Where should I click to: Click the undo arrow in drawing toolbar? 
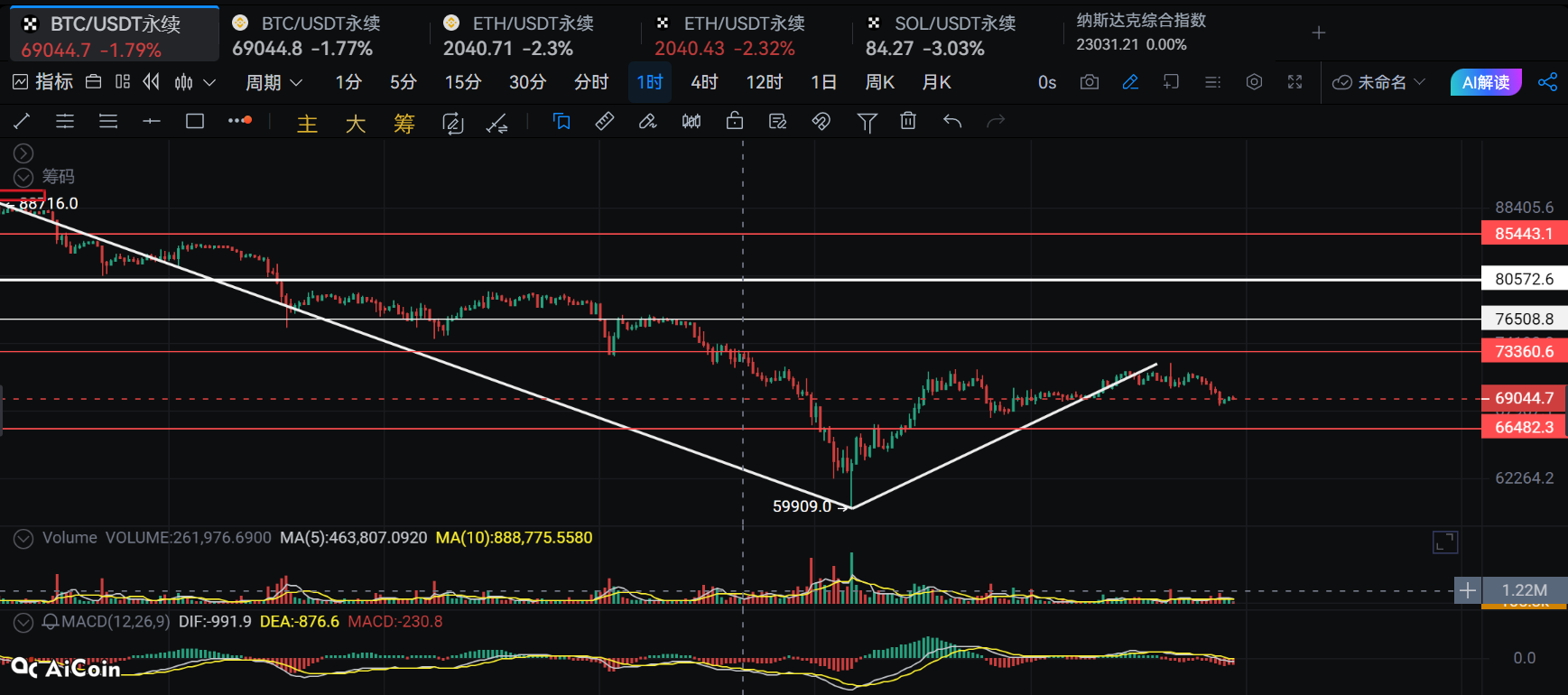952,121
